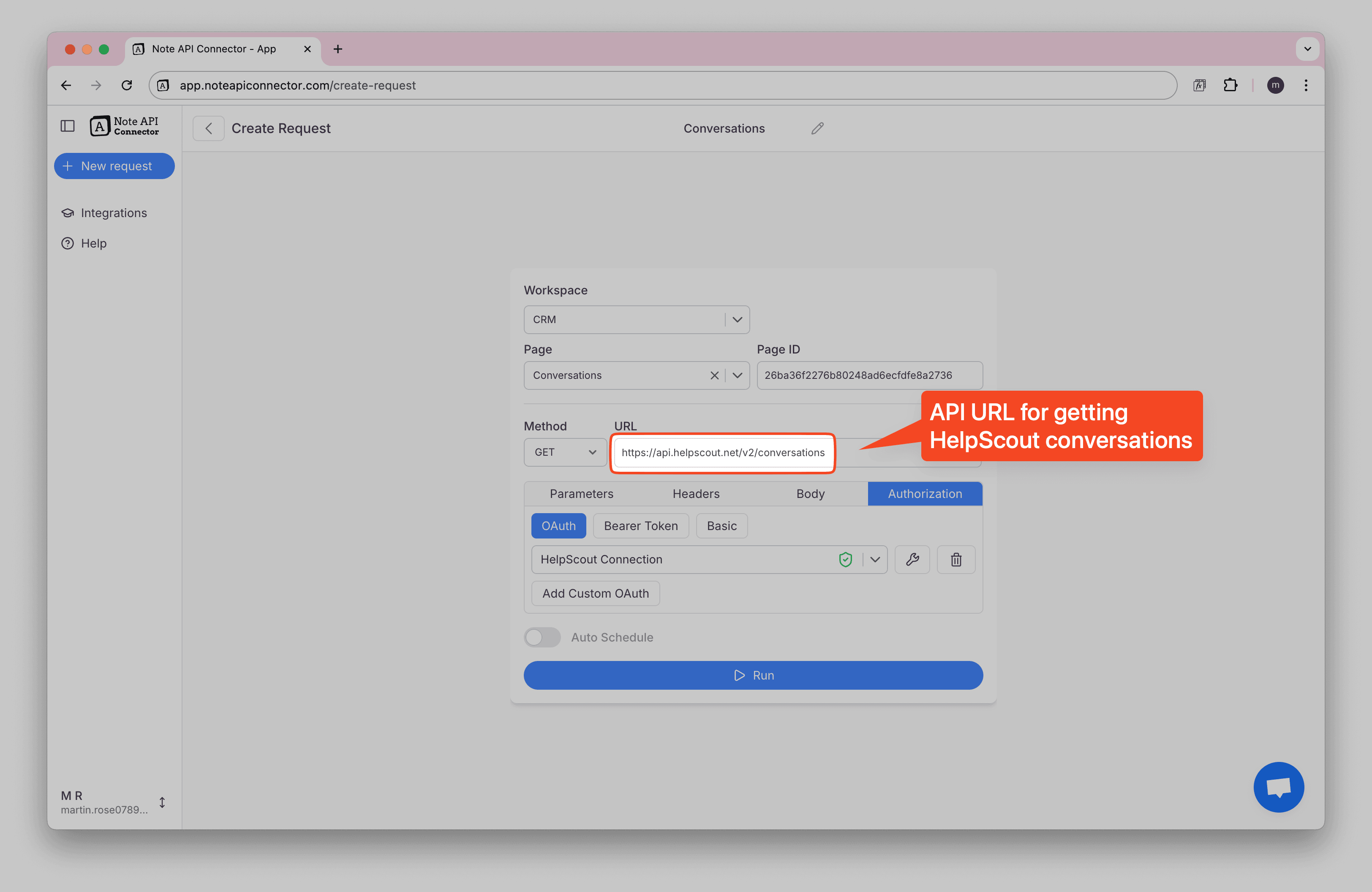Open the Workspace CRM dropdown
The height and width of the screenshot is (892, 1372).
click(x=637, y=319)
